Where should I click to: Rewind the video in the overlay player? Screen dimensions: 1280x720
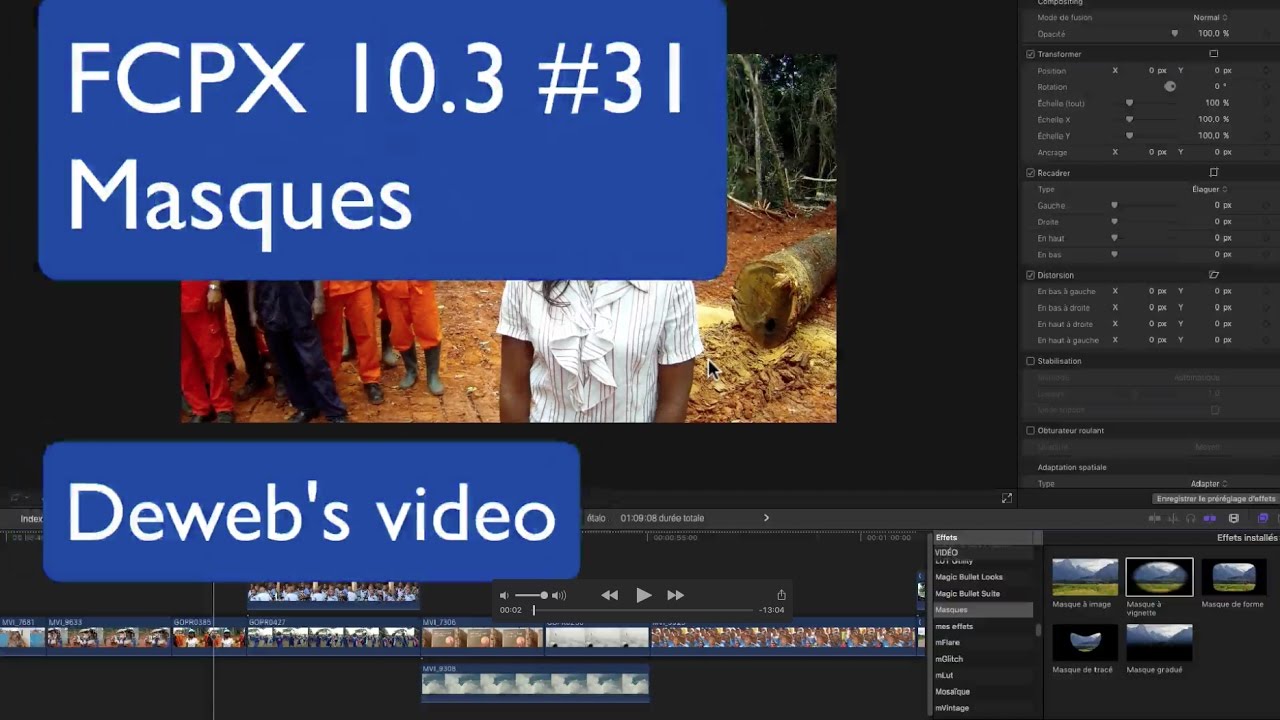point(609,595)
